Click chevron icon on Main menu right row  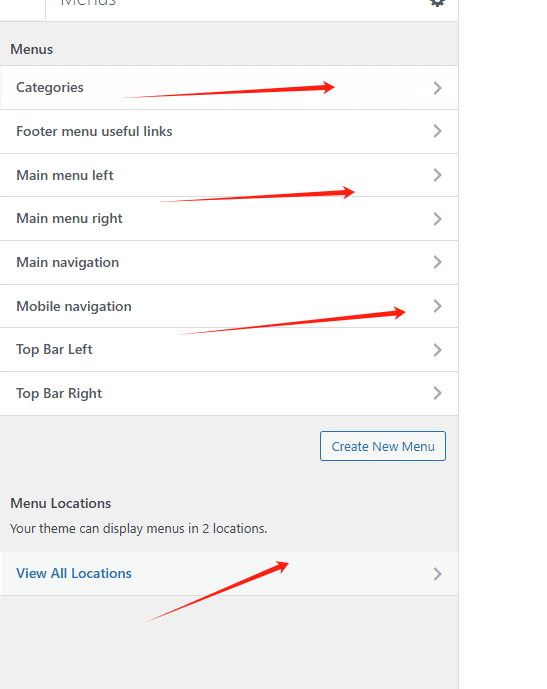tap(437, 219)
